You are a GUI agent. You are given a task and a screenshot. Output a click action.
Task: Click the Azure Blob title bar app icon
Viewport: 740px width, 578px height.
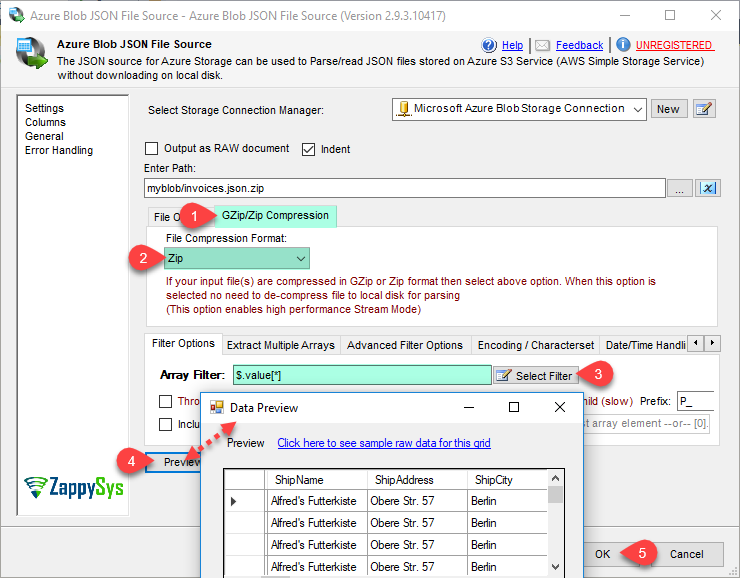pos(17,15)
